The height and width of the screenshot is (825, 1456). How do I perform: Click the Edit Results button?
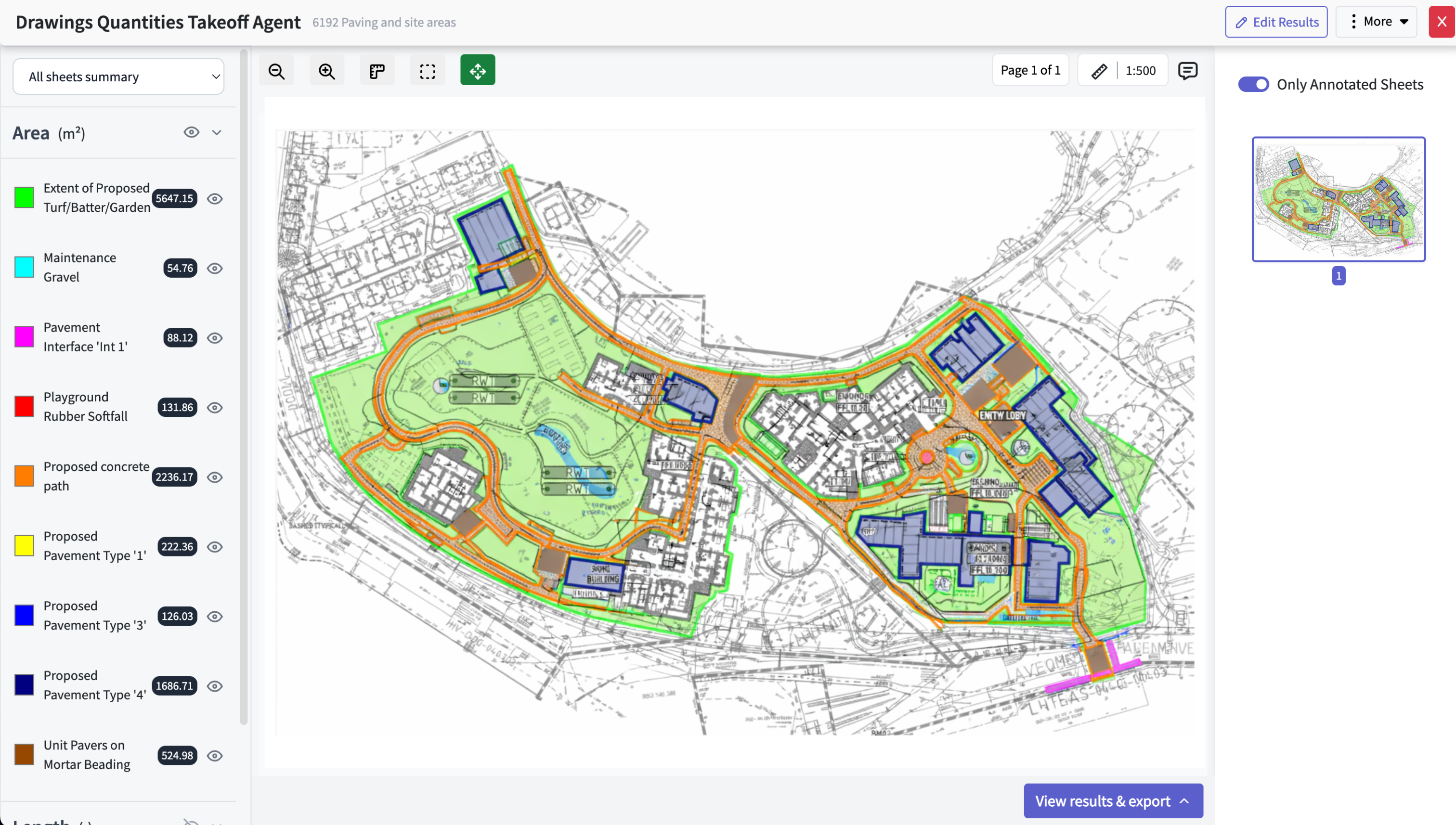[1276, 22]
